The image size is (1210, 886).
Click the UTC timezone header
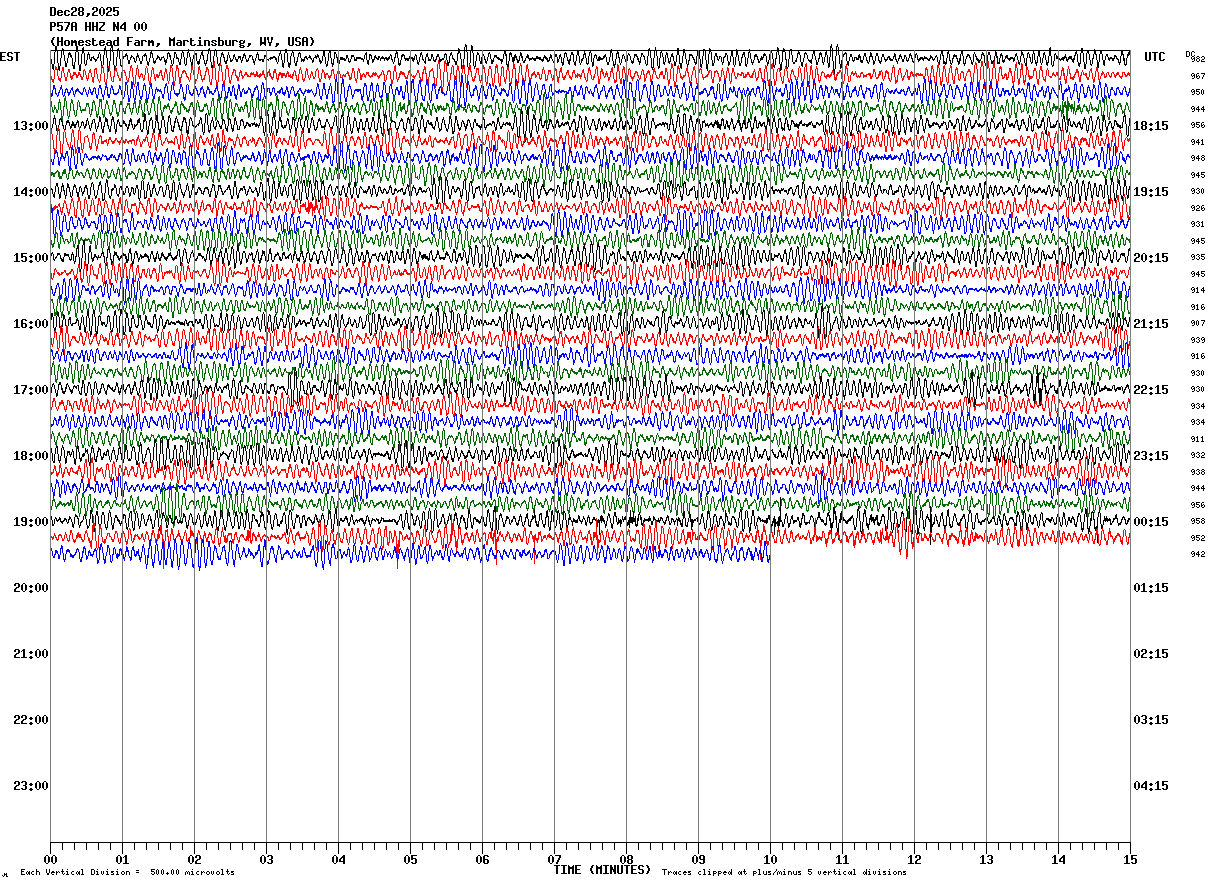pos(1155,57)
